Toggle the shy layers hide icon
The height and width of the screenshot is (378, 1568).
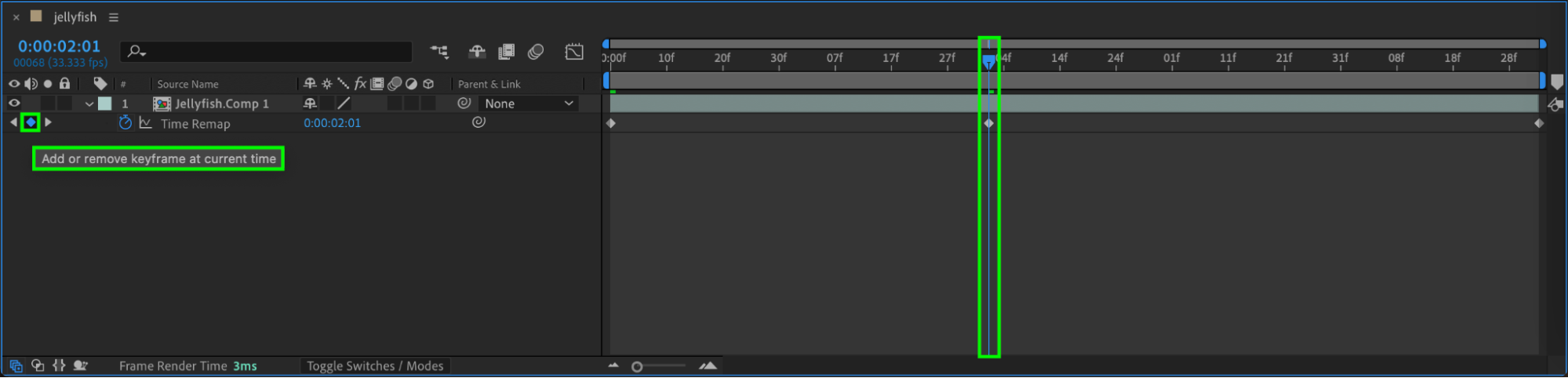tap(477, 52)
